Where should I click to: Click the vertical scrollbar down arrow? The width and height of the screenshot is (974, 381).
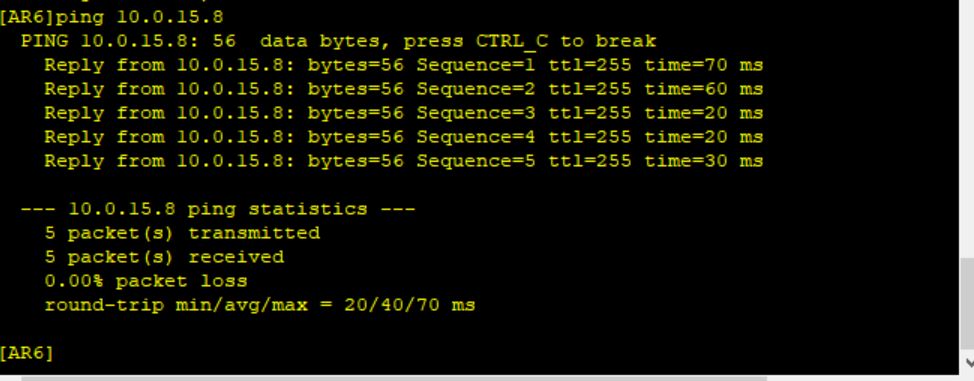click(x=967, y=363)
